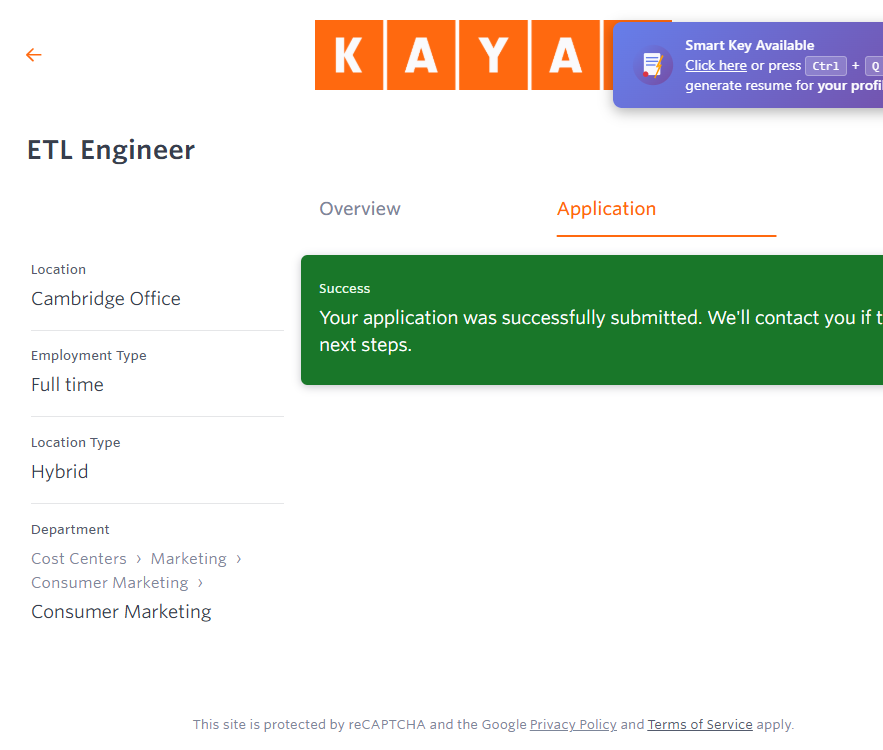
Task: Open the Google Privacy Policy link
Action: coord(573,725)
